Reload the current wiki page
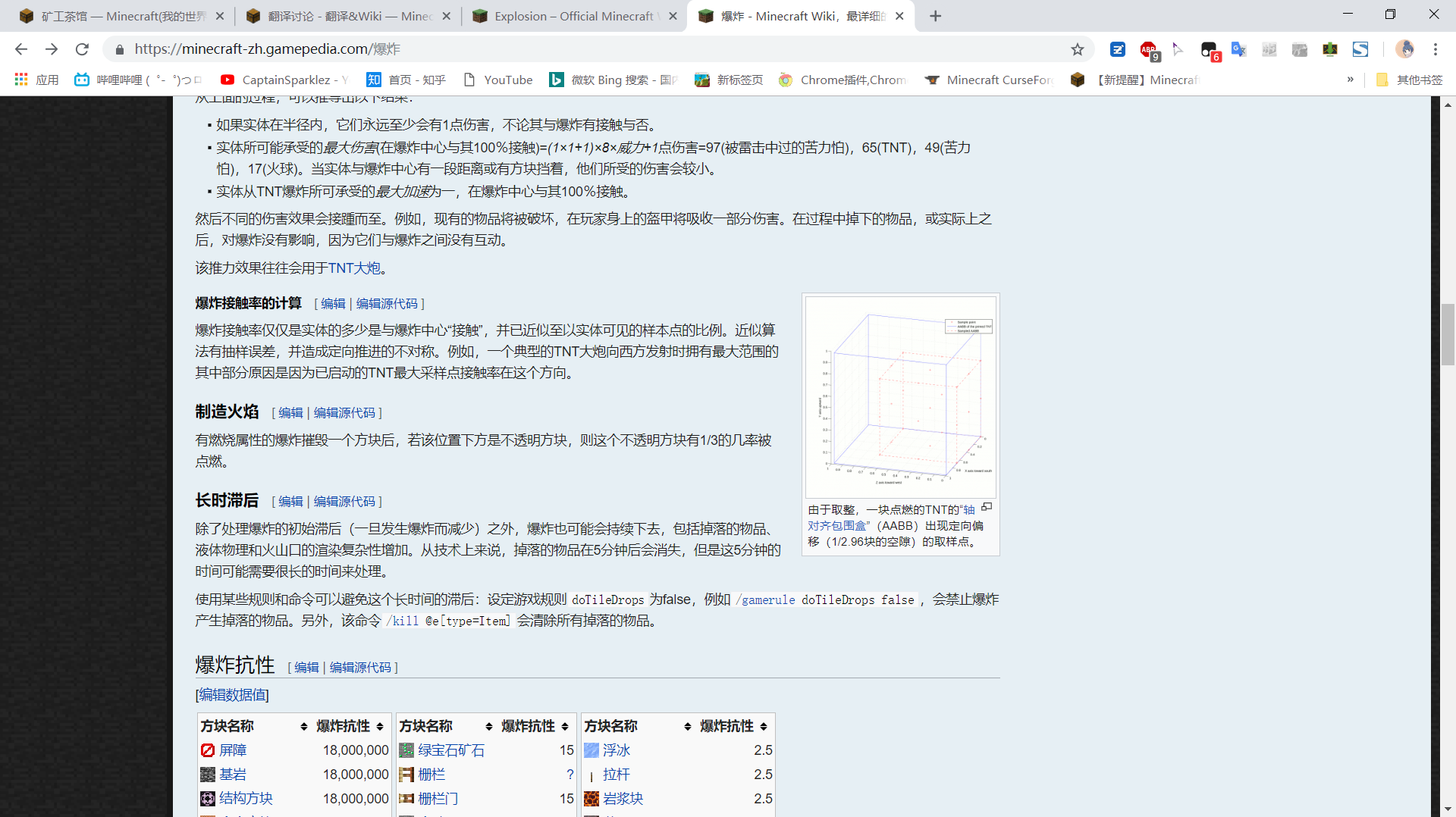 click(82, 49)
